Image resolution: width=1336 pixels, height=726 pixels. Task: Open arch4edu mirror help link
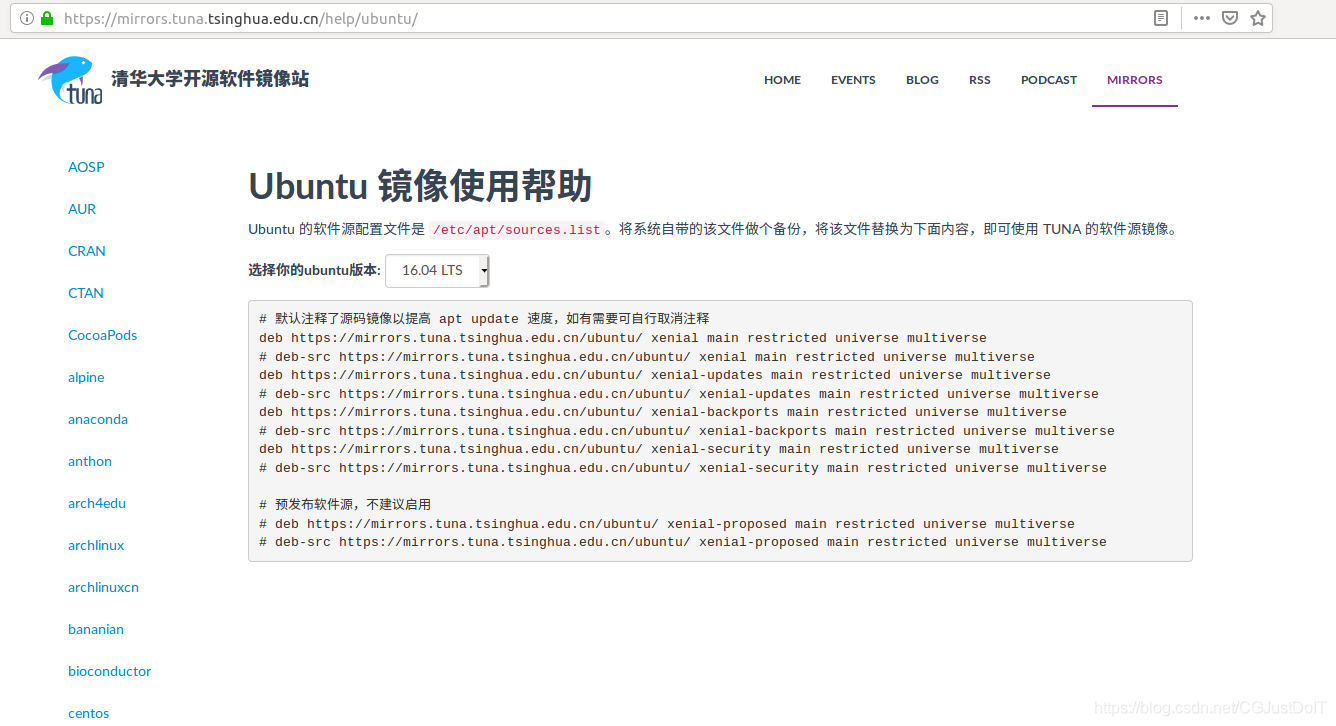click(97, 503)
